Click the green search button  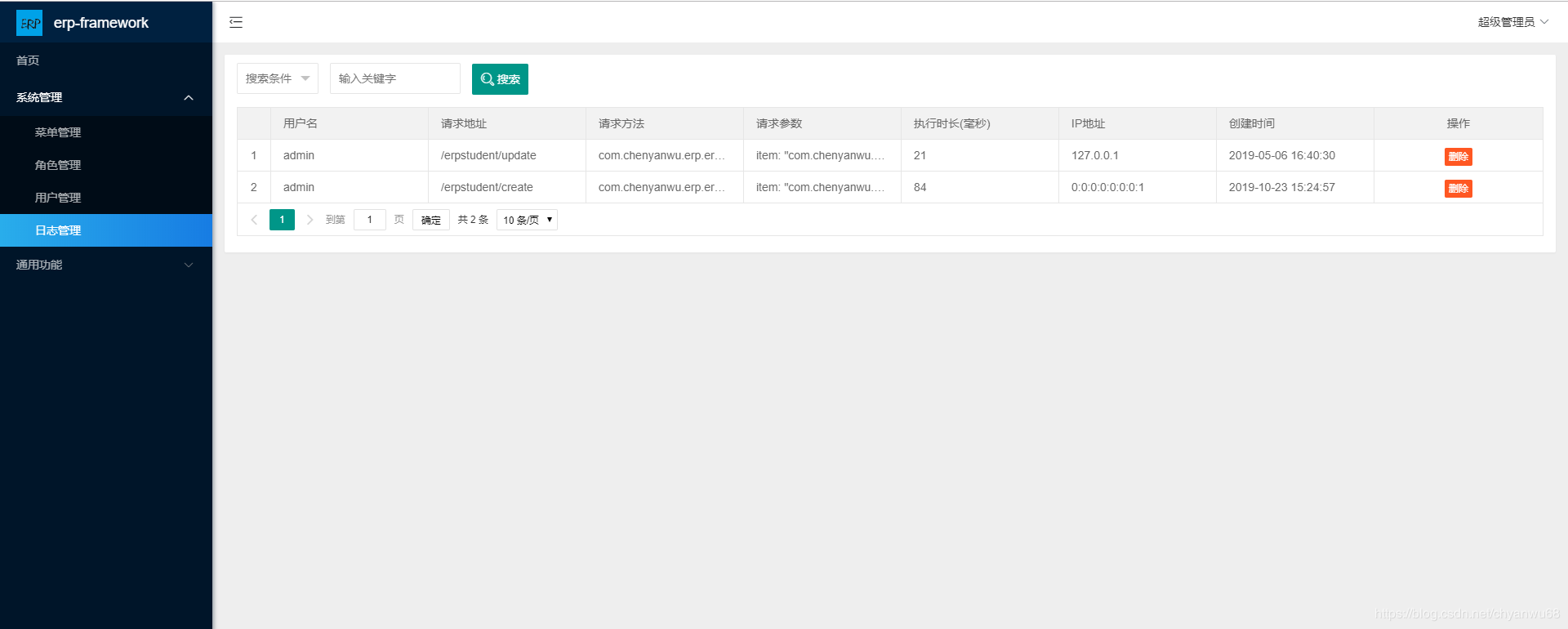point(500,79)
